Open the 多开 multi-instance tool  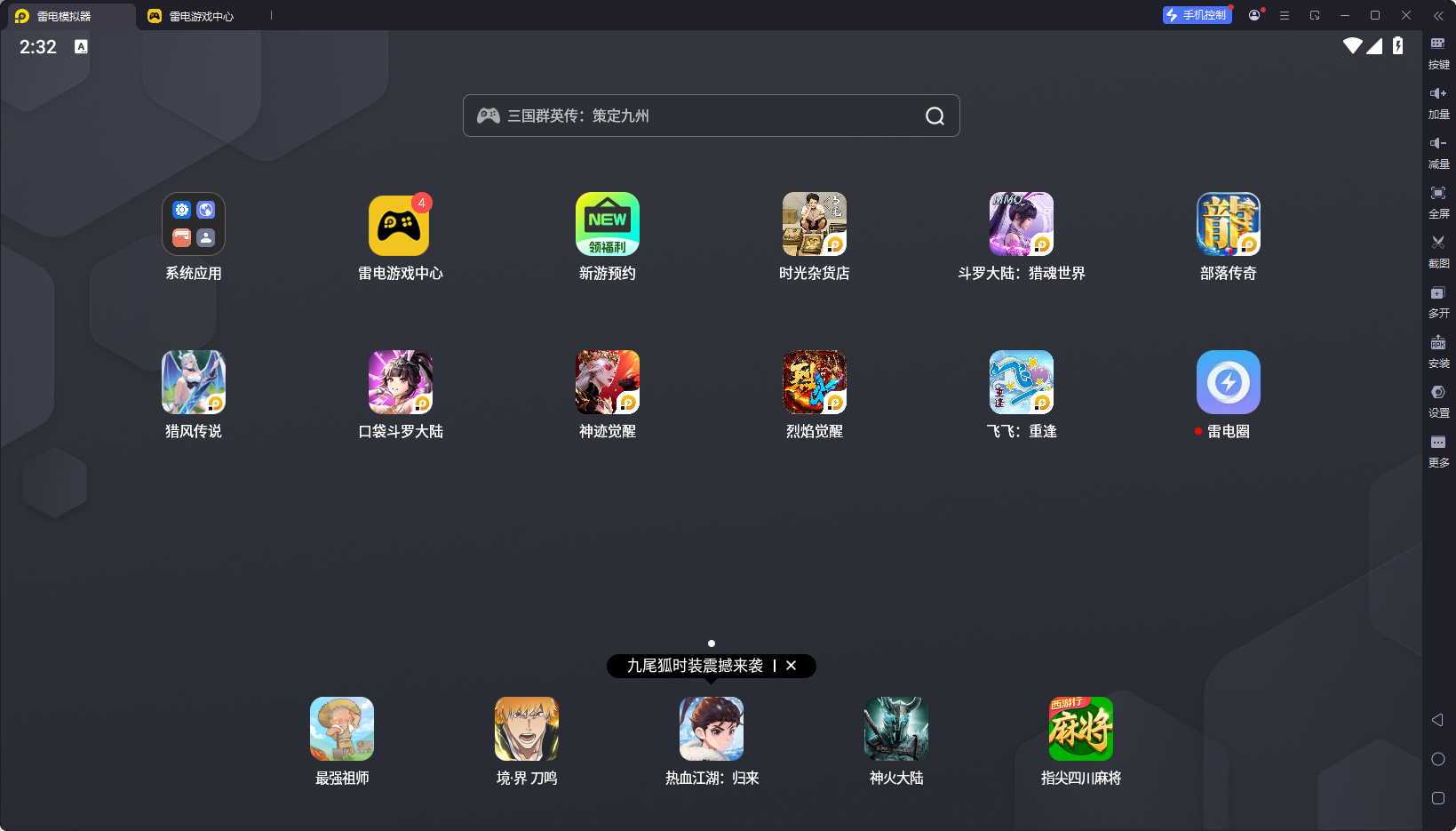(1438, 301)
